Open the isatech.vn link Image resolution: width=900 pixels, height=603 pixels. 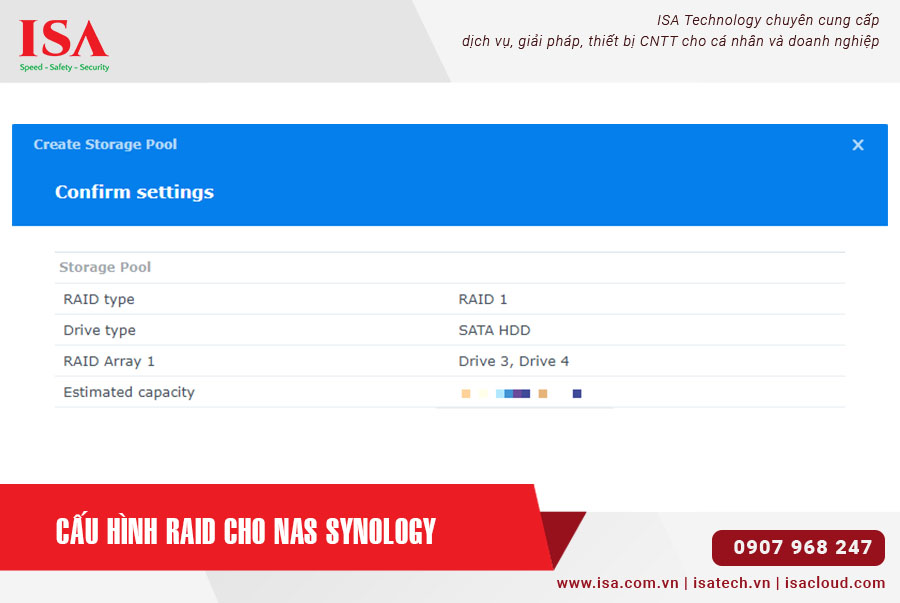coord(731,583)
